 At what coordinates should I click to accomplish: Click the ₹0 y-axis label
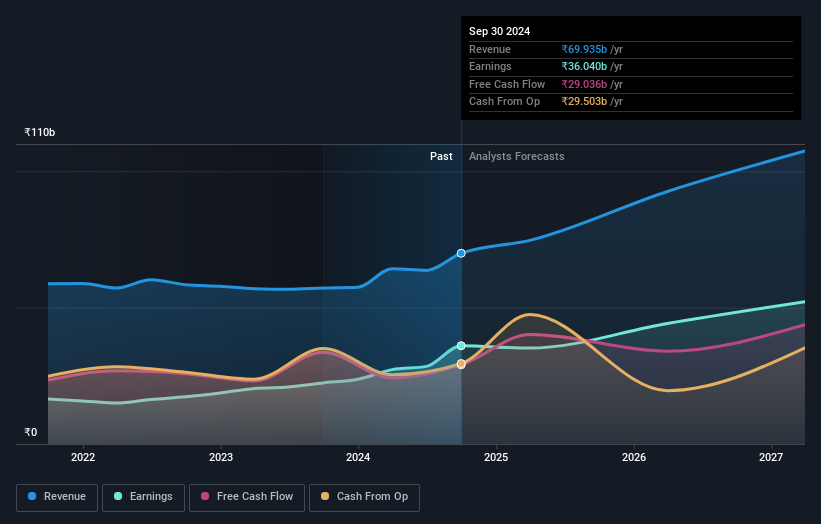31,432
